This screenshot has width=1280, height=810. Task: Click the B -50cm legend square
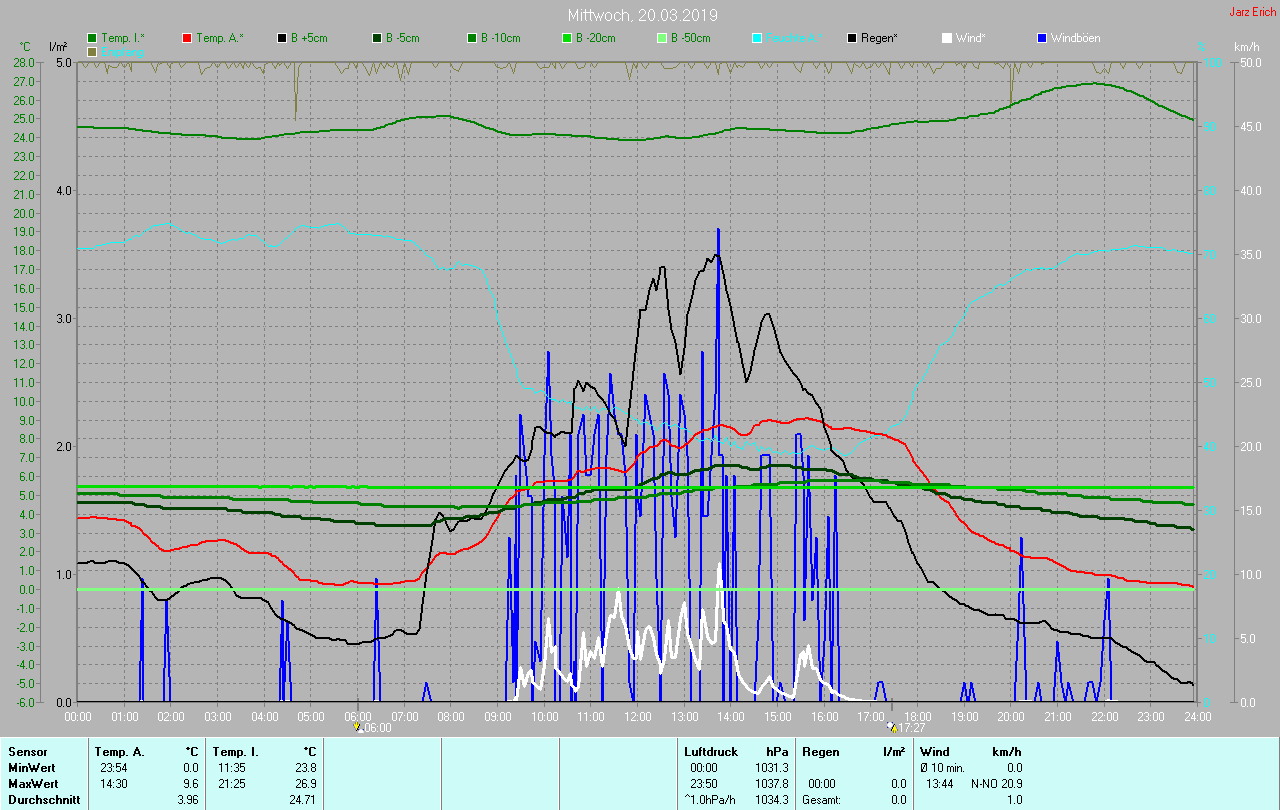click(x=662, y=38)
